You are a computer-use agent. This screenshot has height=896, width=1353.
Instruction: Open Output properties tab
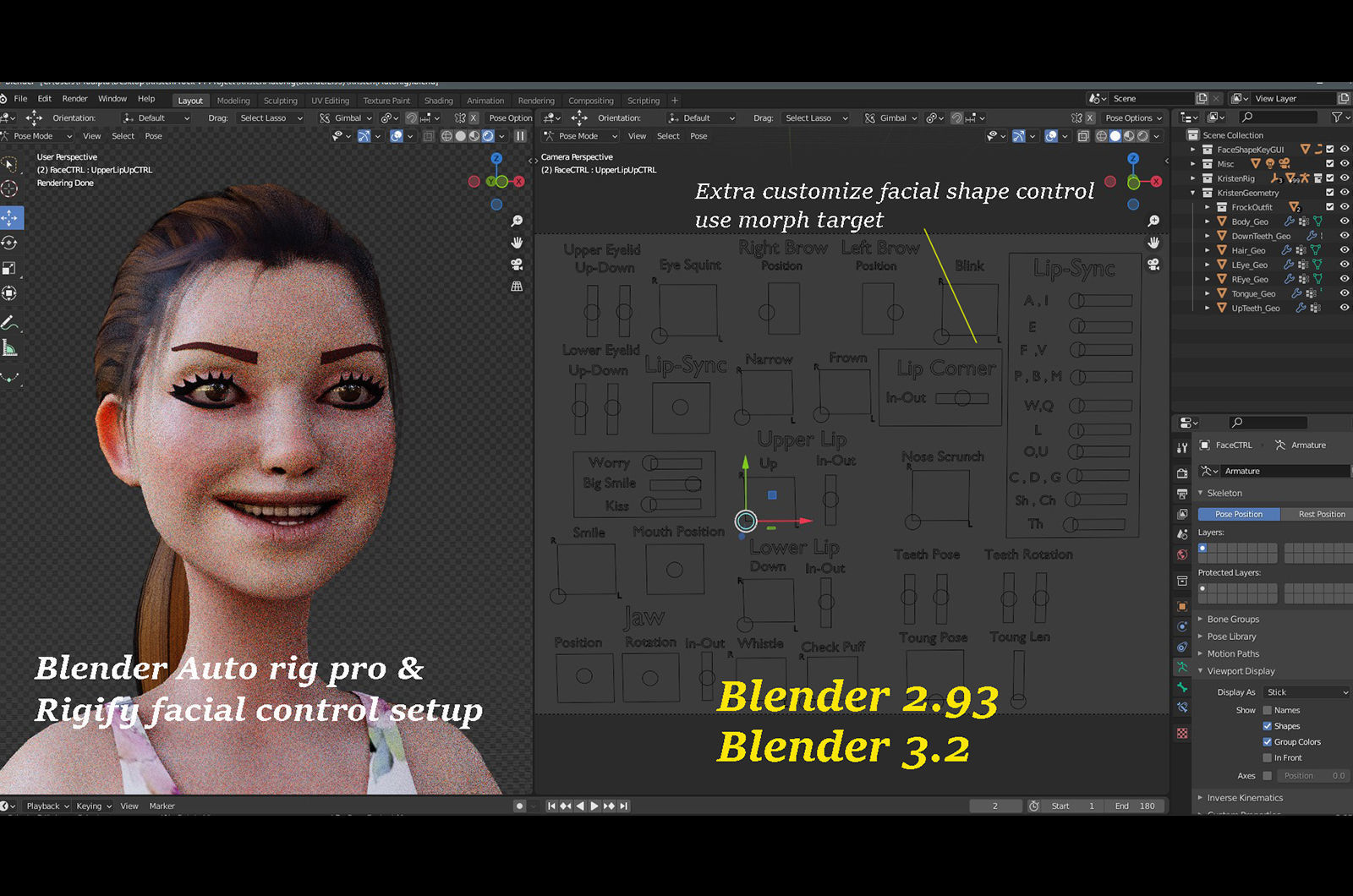coord(1182,493)
